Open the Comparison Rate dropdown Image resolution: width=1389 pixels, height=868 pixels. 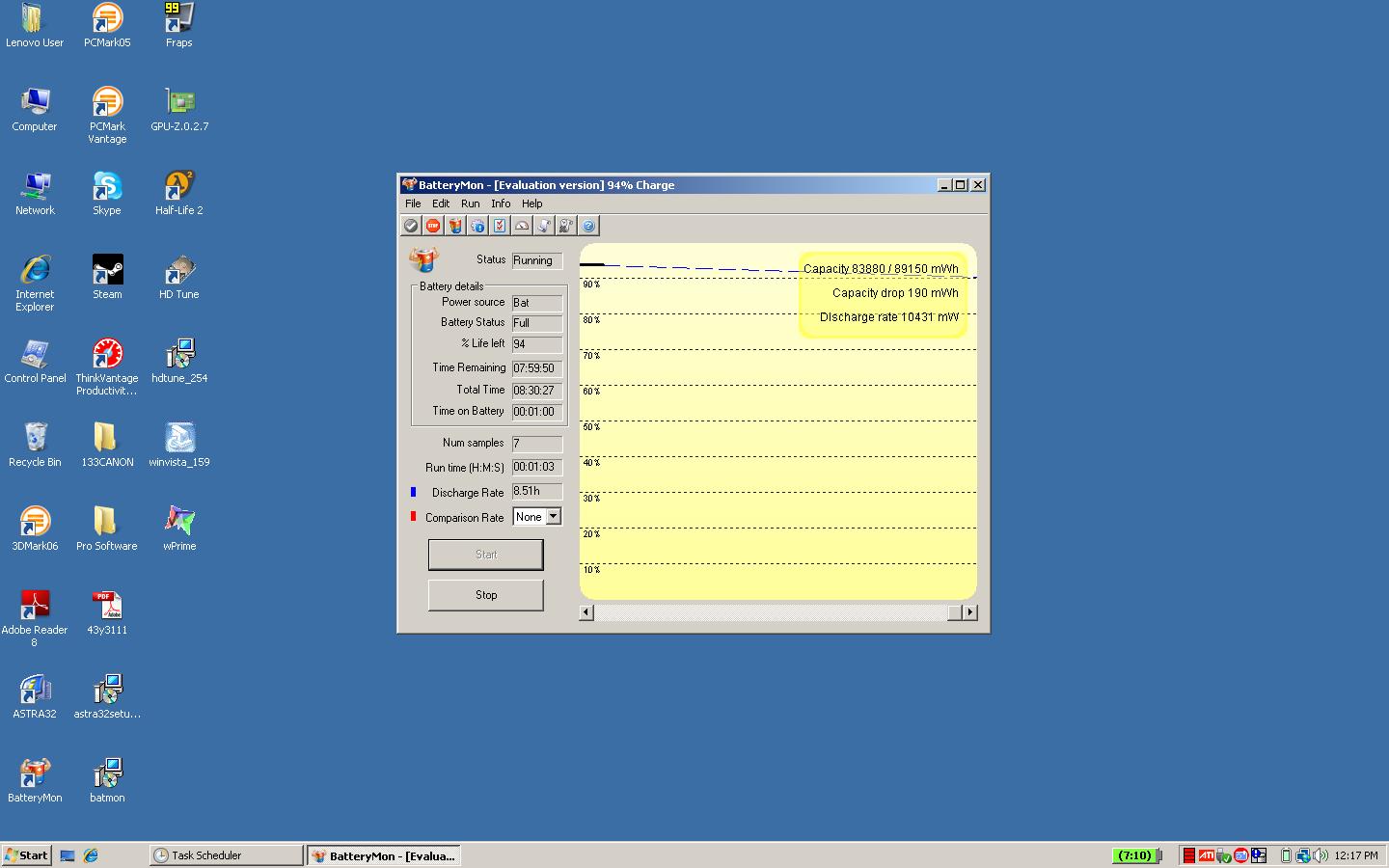tap(553, 517)
